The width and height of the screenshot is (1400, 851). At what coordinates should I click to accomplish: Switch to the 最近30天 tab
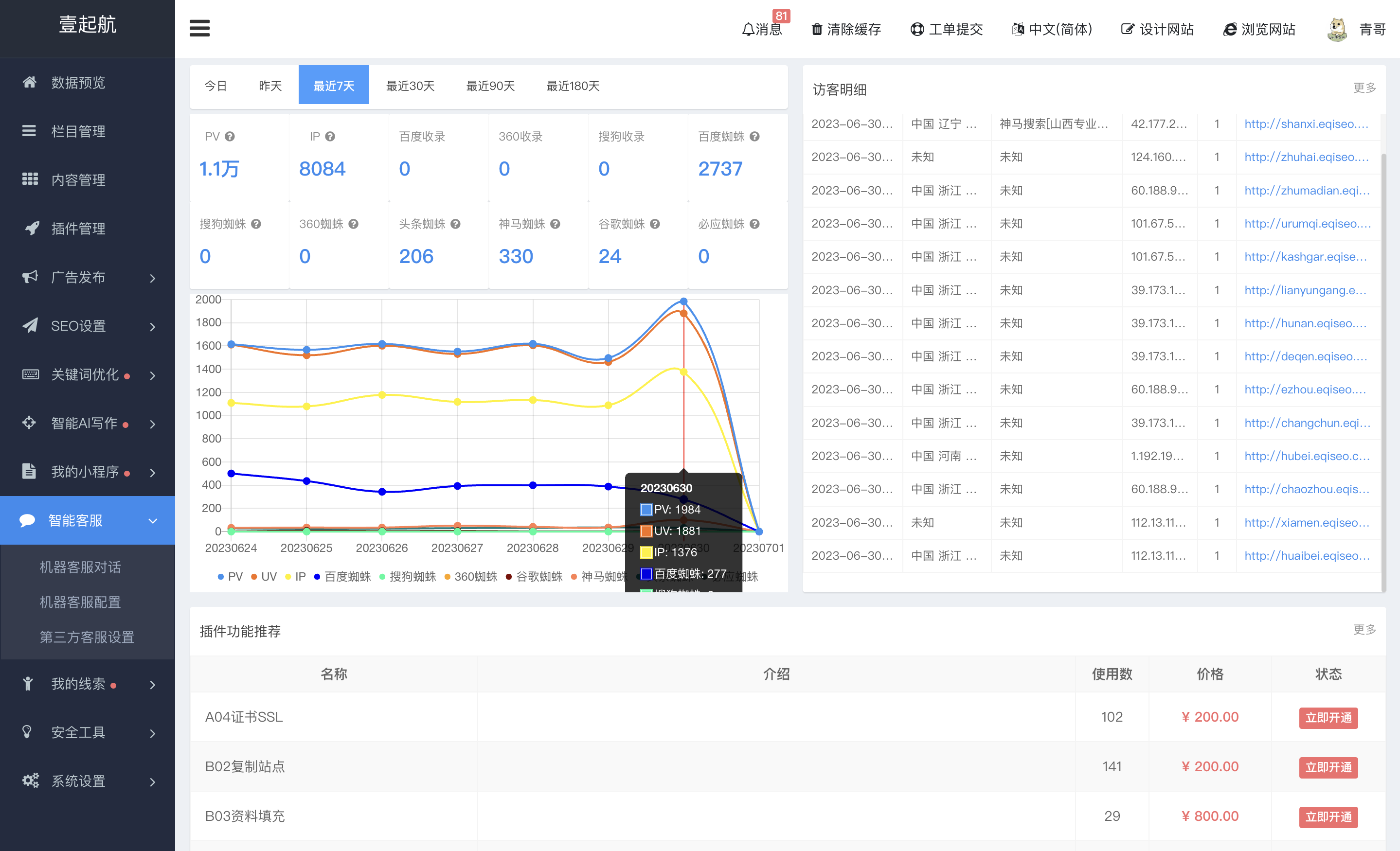tap(410, 86)
